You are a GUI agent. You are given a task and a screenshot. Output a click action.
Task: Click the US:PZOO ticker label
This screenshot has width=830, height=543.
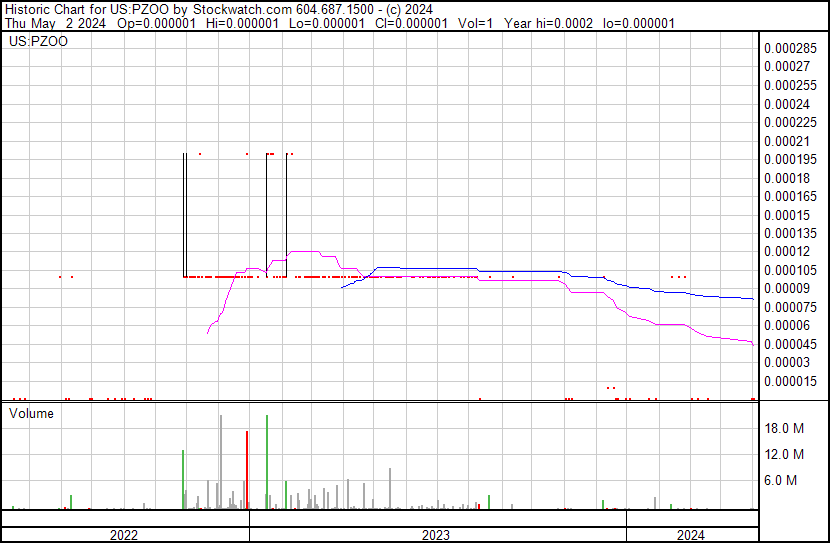pos(38,41)
